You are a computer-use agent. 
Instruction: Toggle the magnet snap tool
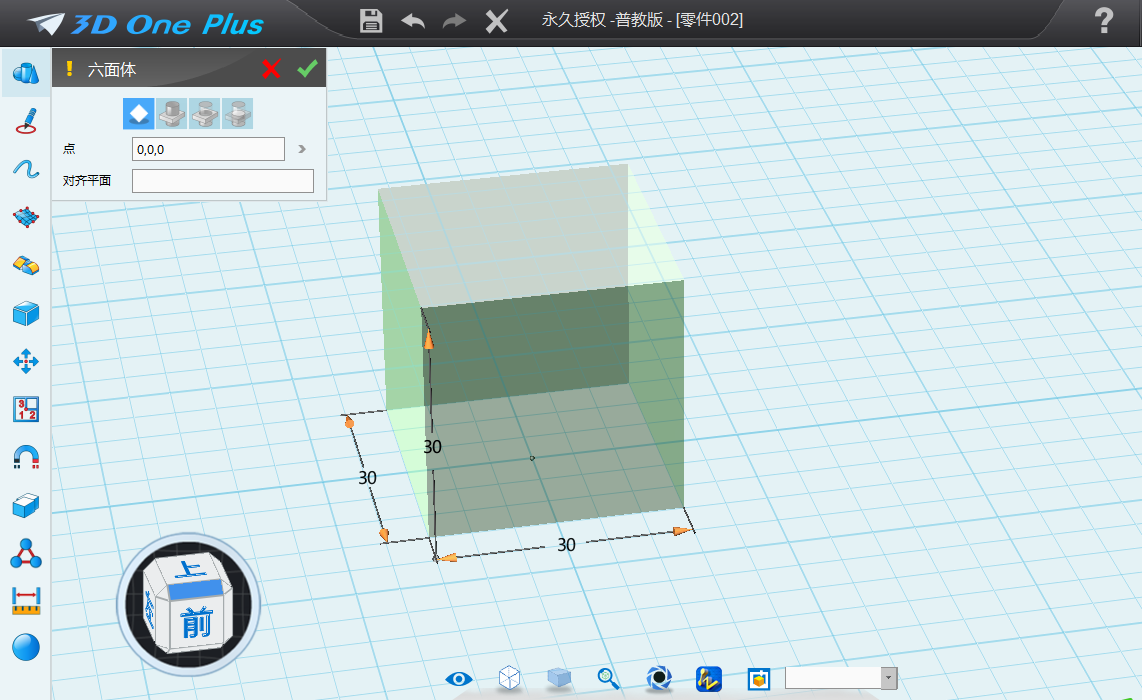point(25,457)
